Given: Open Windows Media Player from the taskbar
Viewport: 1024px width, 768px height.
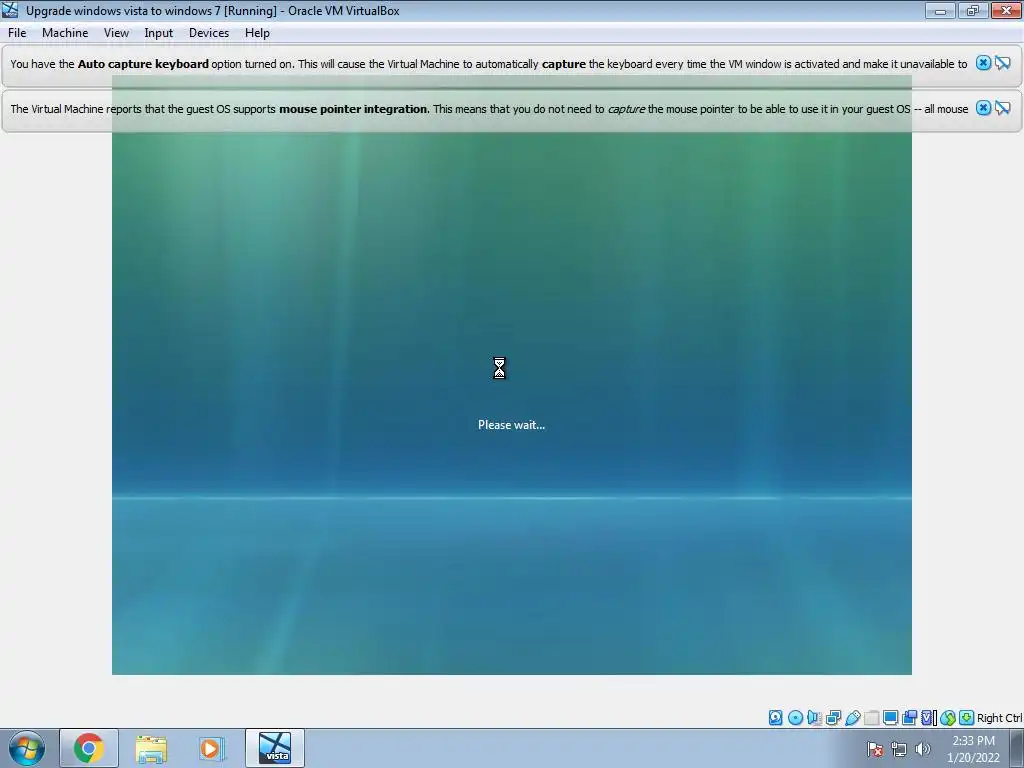Looking at the screenshot, I should pos(212,748).
